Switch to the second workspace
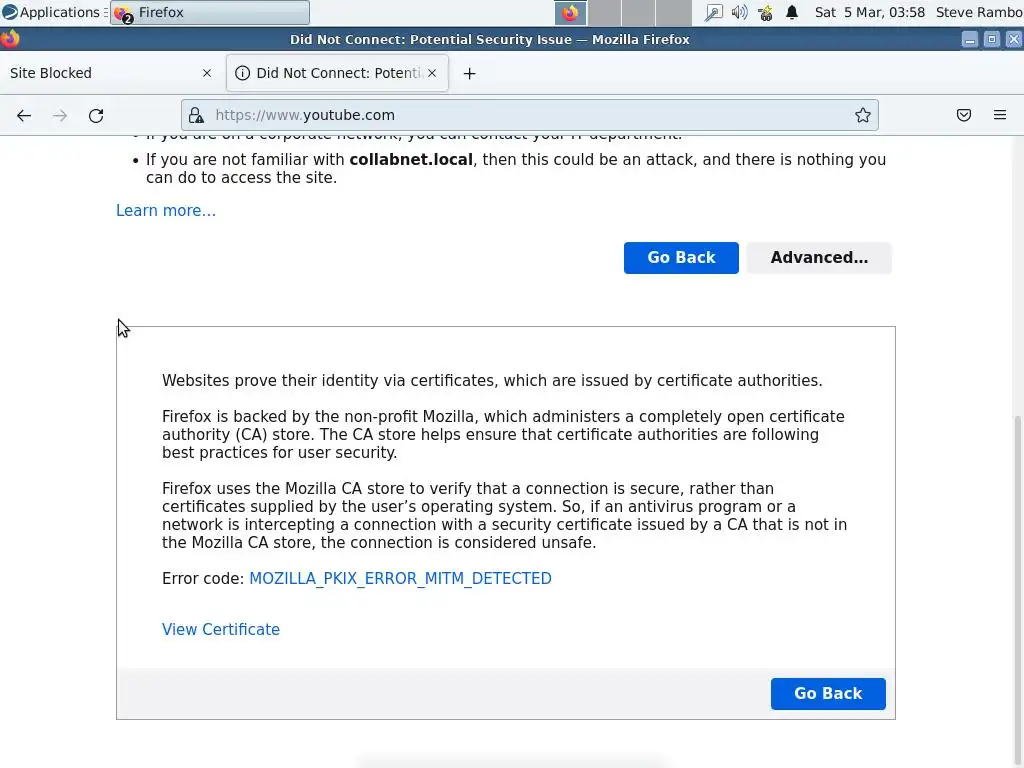 pos(605,12)
